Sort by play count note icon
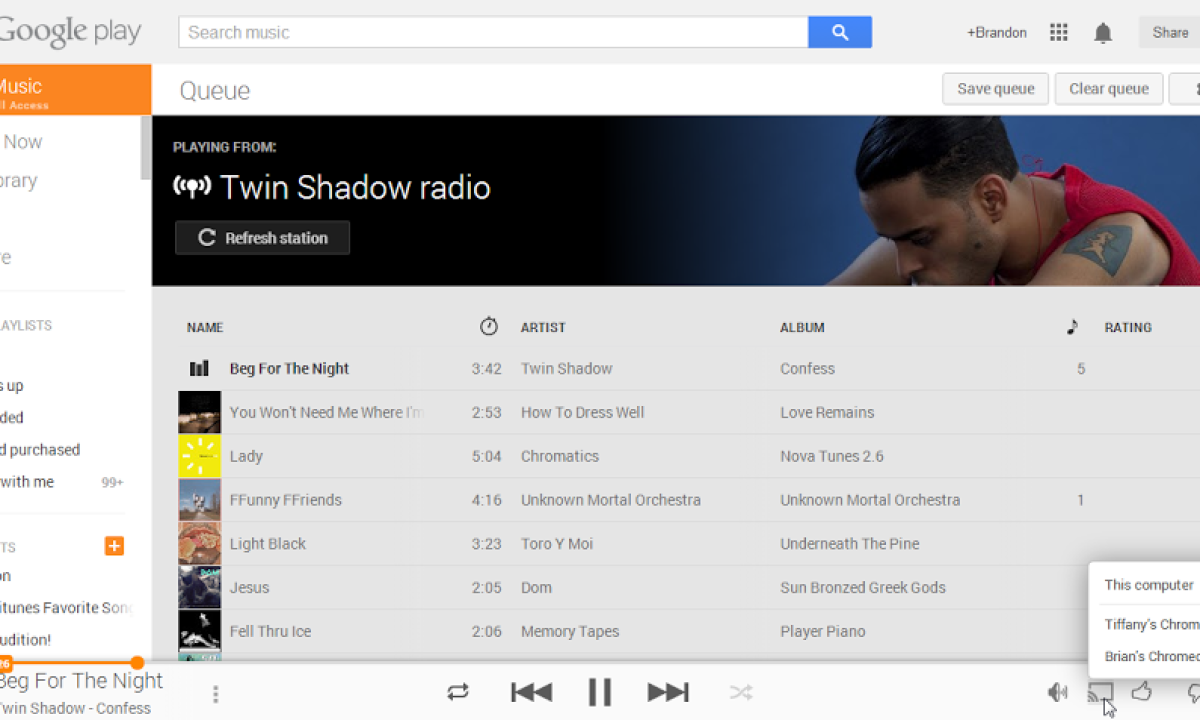Viewport: 1200px width, 720px height. tap(1073, 326)
